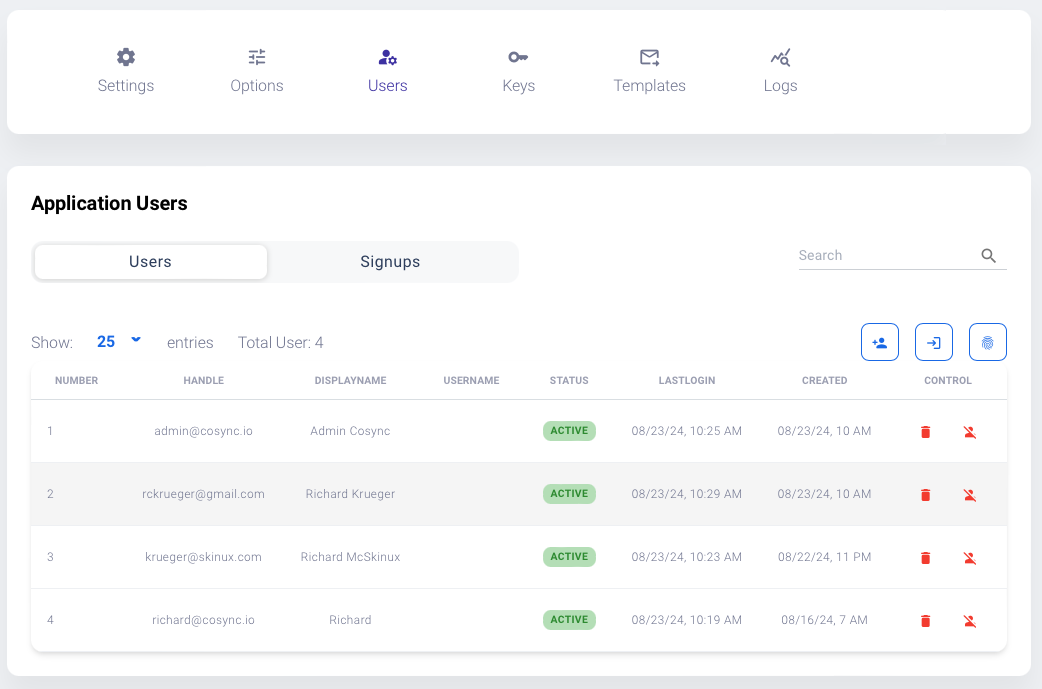View the Logs tab
The image size is (1042, 689).
[x=780, y=71]
